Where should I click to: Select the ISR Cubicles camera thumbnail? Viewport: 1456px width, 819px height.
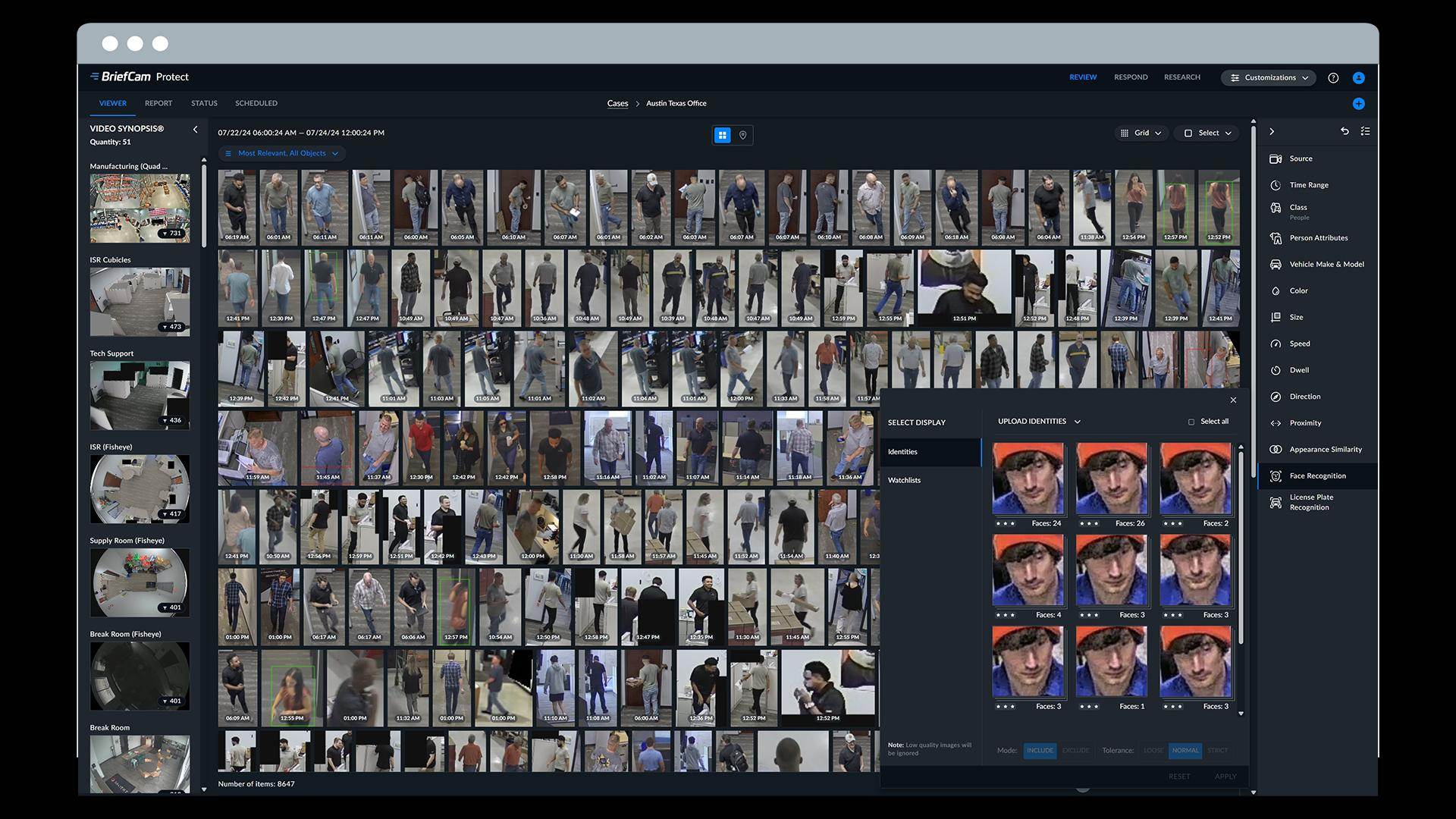point(140,301)
